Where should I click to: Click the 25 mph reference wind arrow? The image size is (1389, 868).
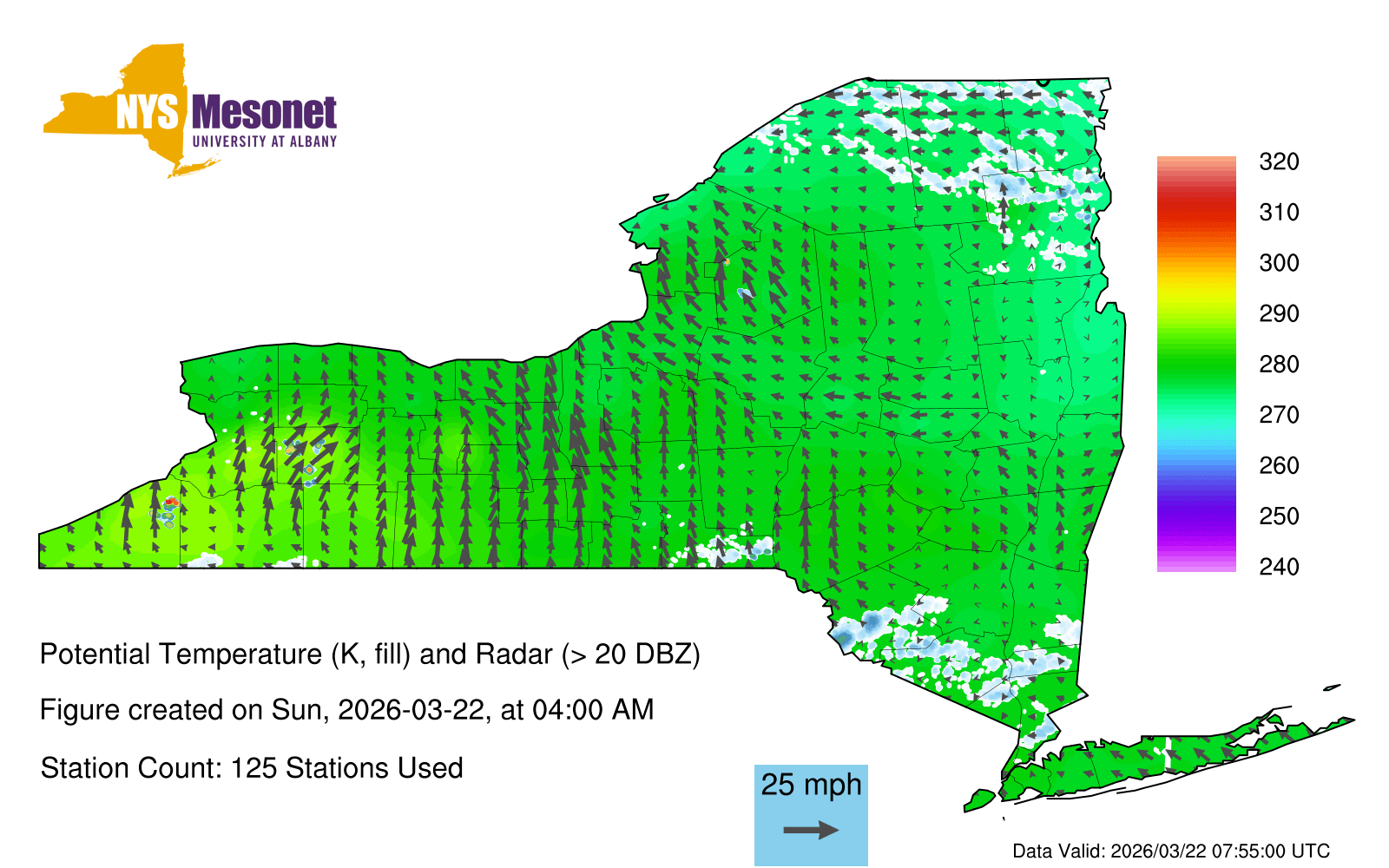(x=811, y=831)
